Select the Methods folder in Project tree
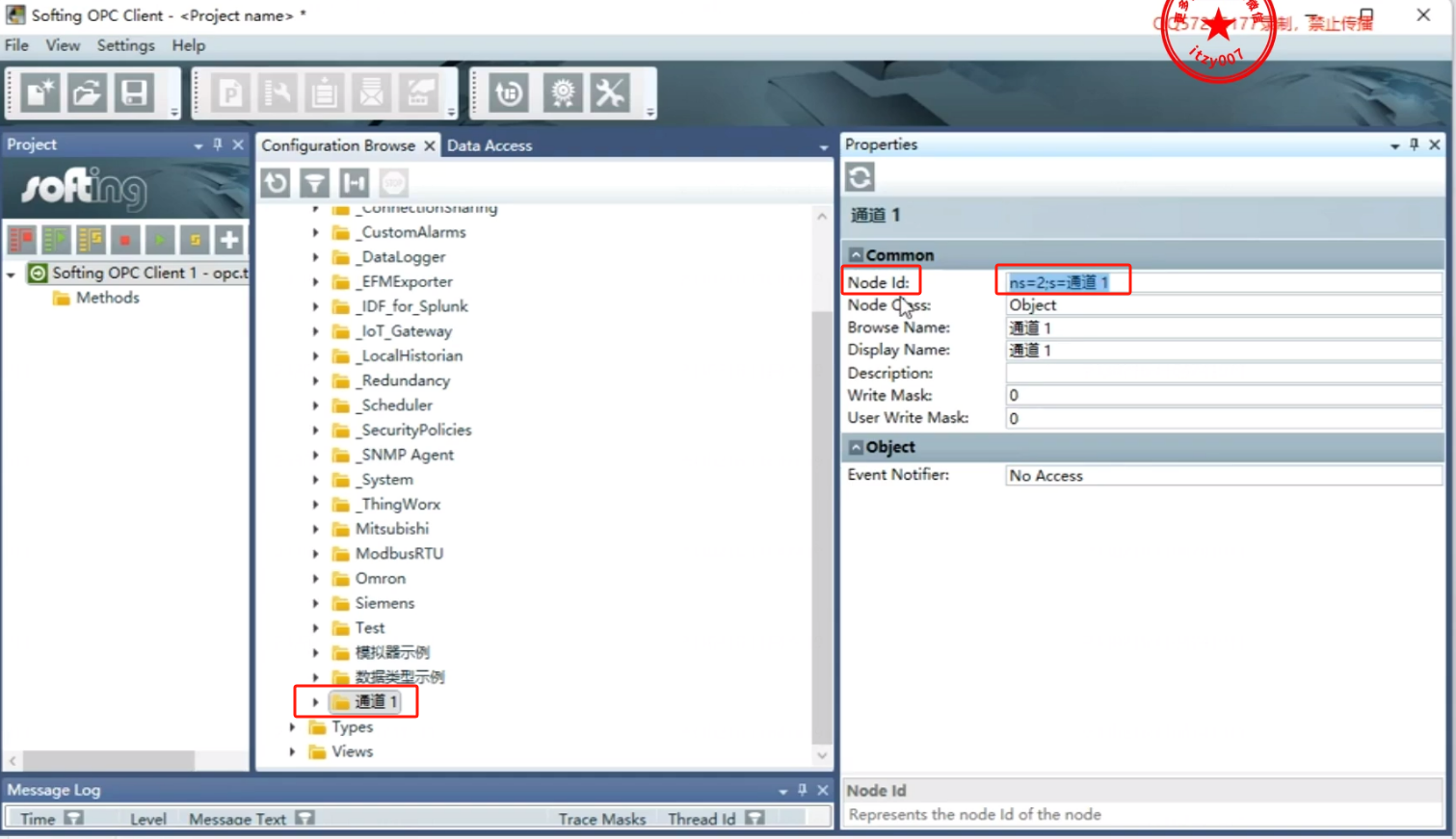1456x839 pixels. coord(107,298)
